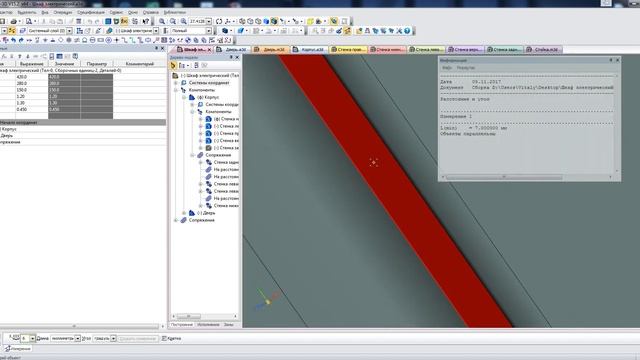This screenshot has height=360, width=640.
Task: Click the Комментарий column header
Action: tap(140, 64)
